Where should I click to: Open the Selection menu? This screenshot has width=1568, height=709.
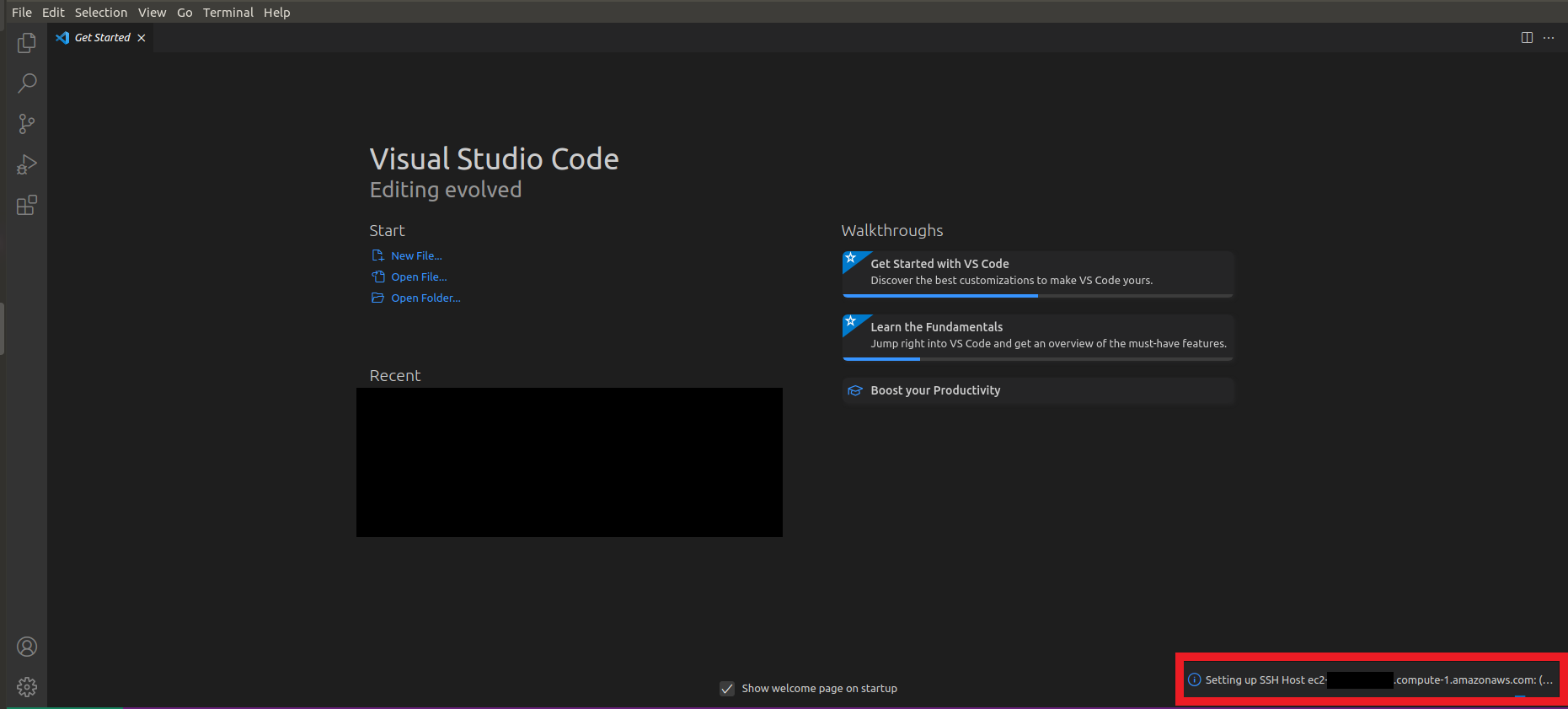tap(101, 13)
